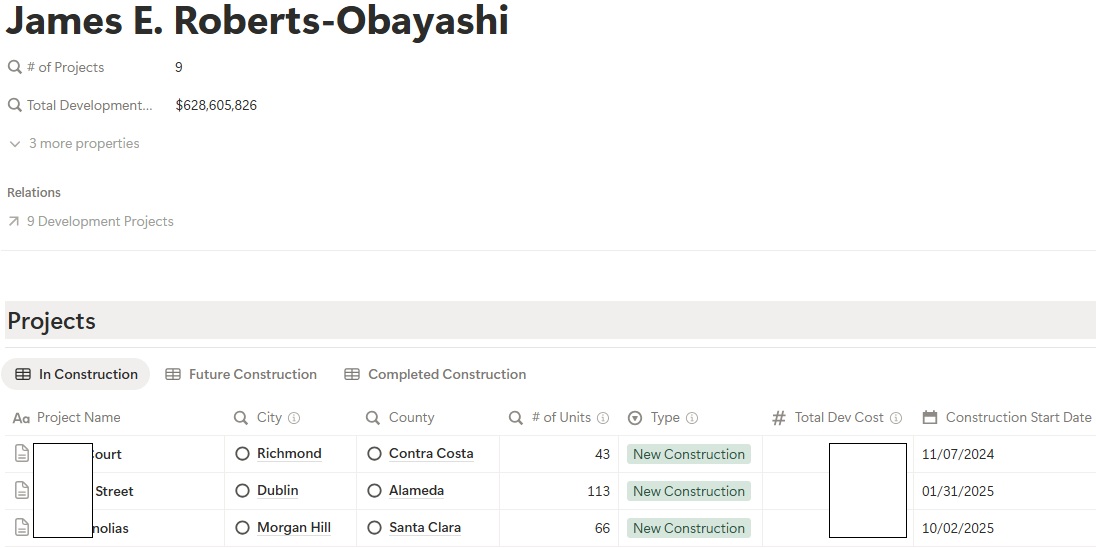Click the dropdown circle icon in Type header
The width and height of the screenshot is (1096, 548).
click(x=635, y=418)
